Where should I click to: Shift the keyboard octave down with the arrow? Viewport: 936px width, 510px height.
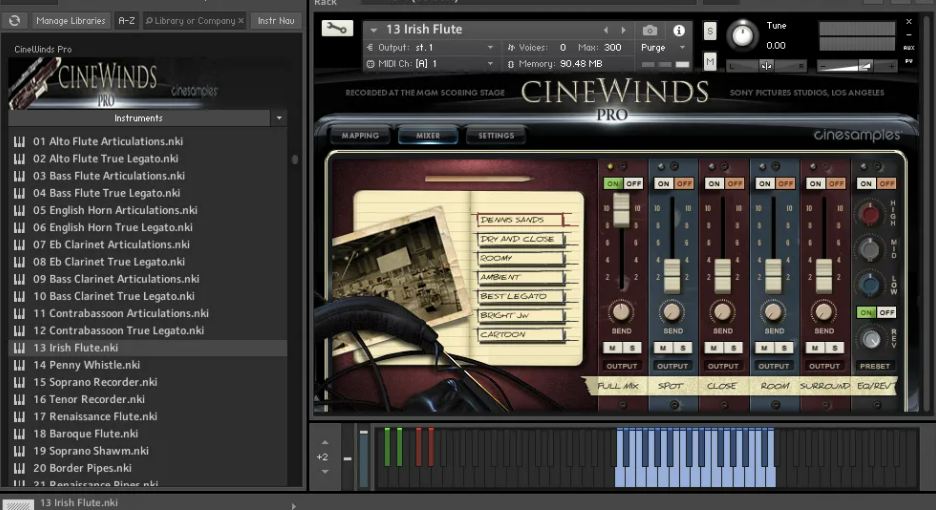tap(325, 471)
